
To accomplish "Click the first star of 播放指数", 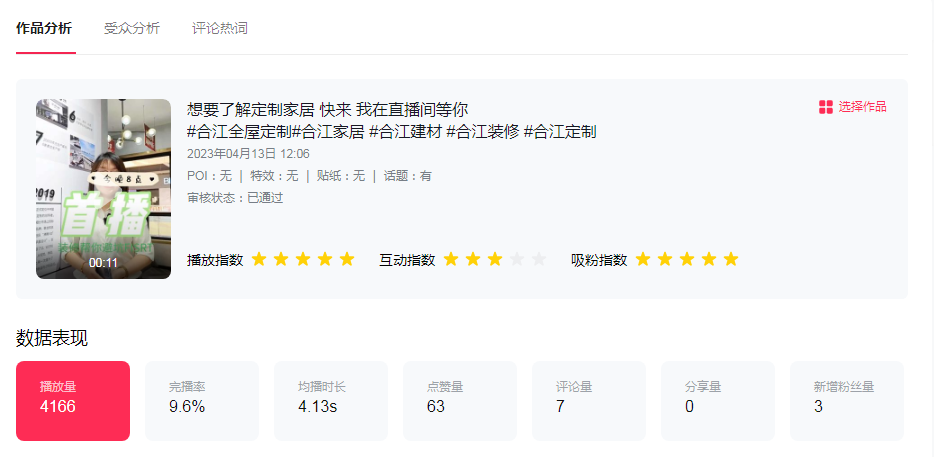I will [259, 260].
